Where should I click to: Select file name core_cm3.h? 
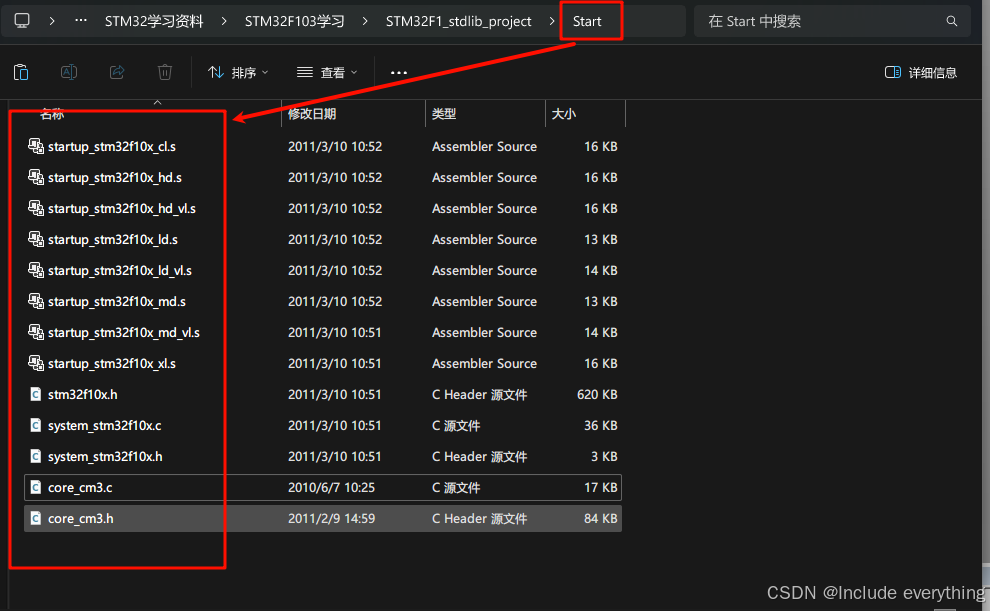(x=81, y=518)
